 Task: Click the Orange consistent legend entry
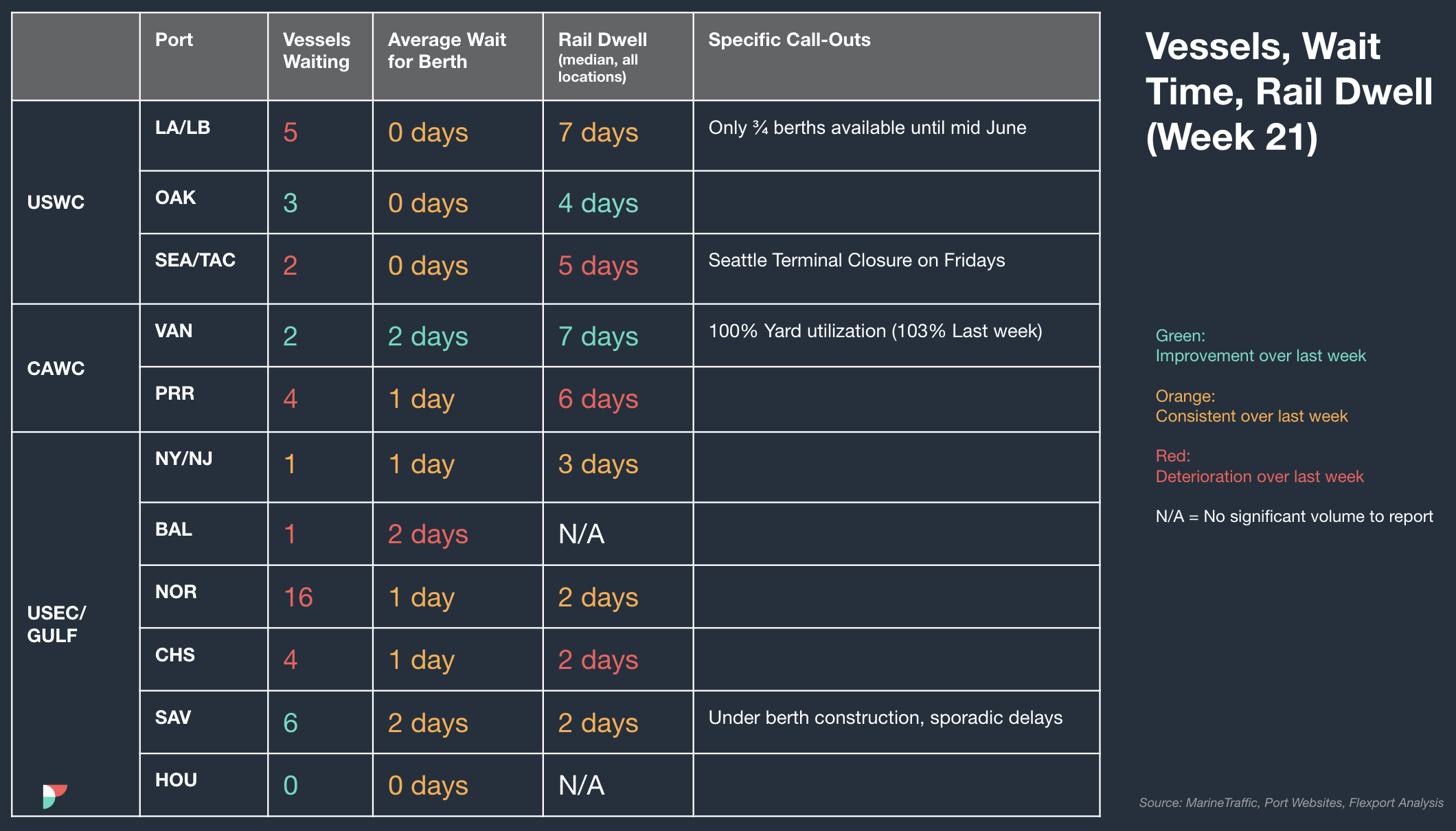[x=1251, y=406]
